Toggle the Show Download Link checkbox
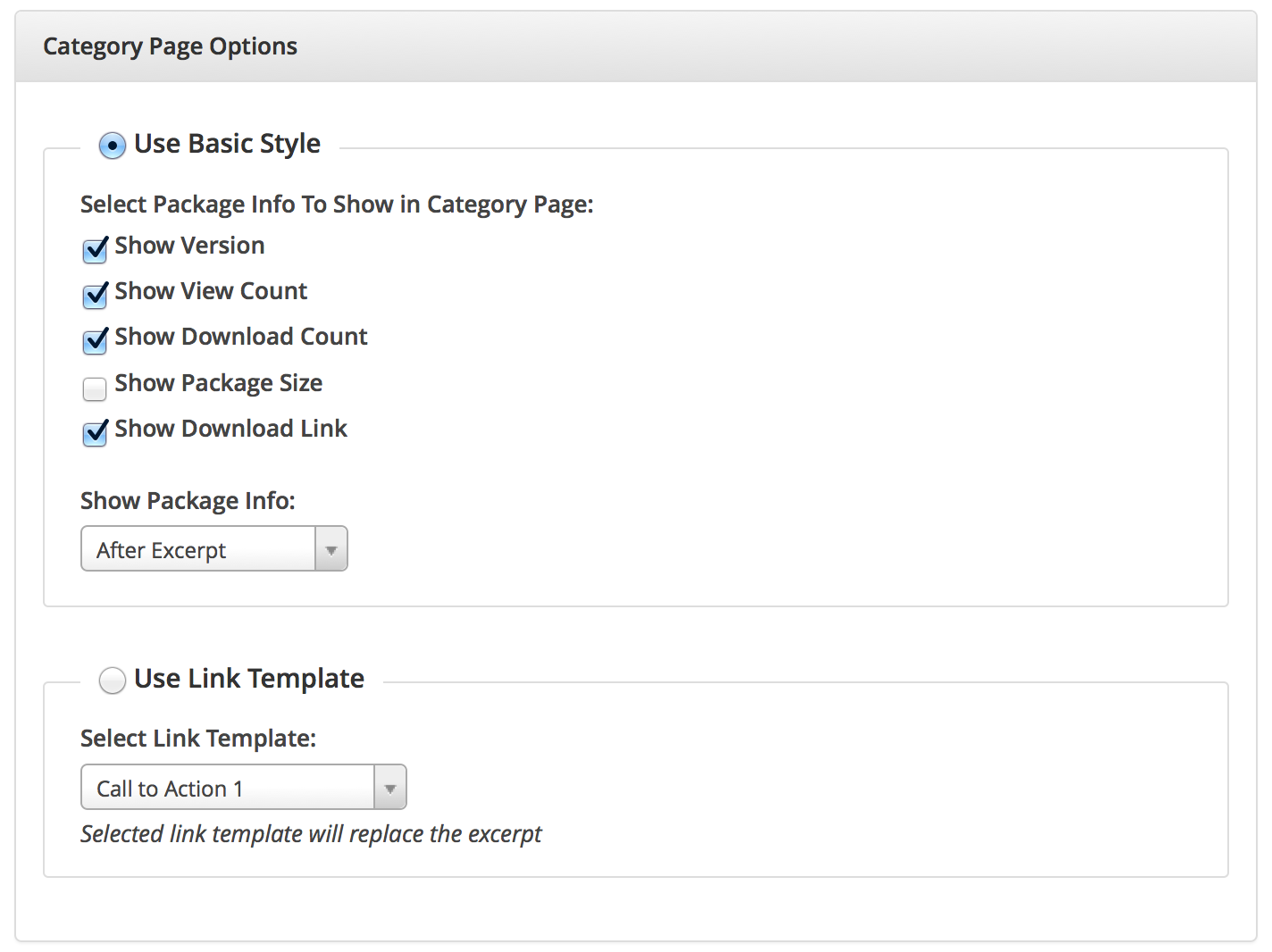The height and width of the screenshot is (952, 1272). pos(95,434)
